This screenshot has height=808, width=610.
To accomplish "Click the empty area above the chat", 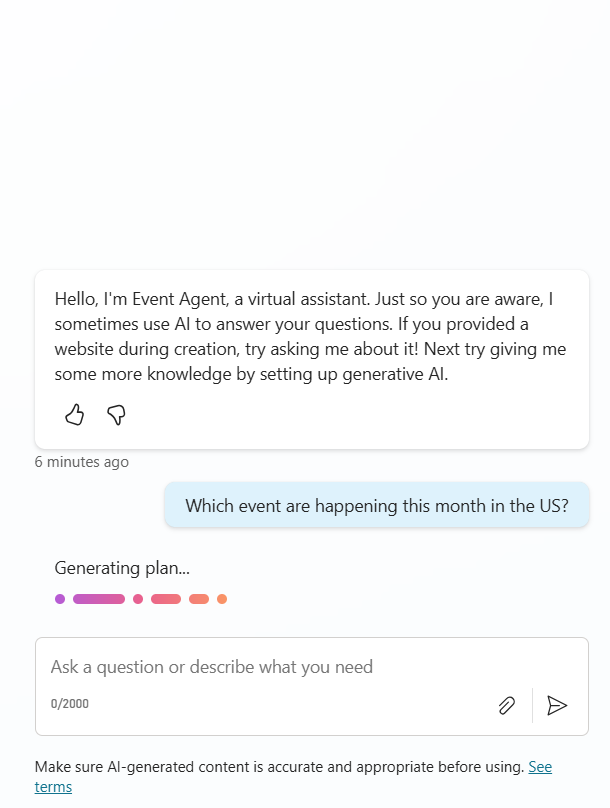I will 305,130.
